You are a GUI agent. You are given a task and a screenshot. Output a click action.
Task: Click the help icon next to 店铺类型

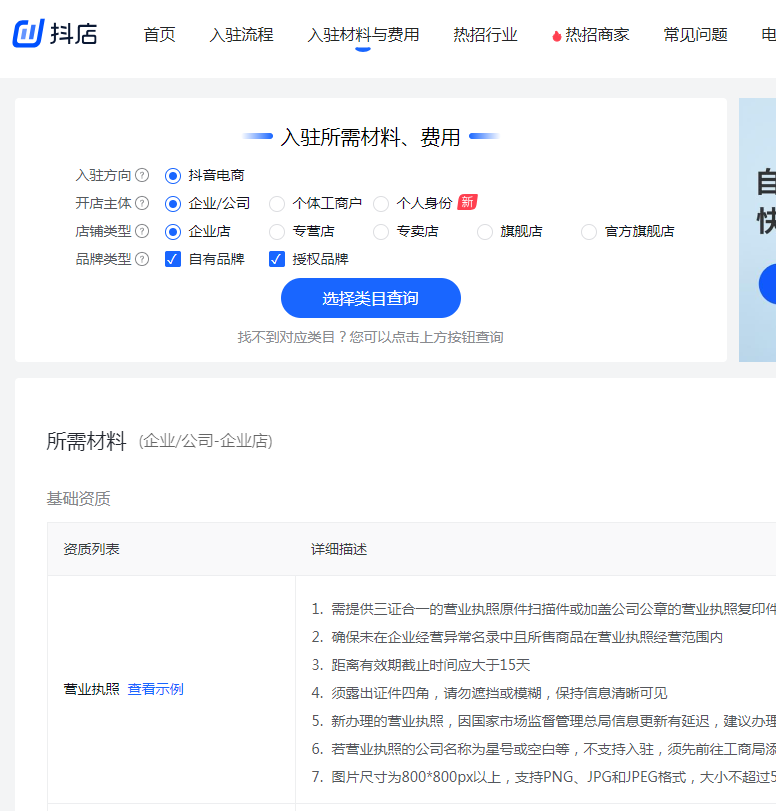click(142, 231)
